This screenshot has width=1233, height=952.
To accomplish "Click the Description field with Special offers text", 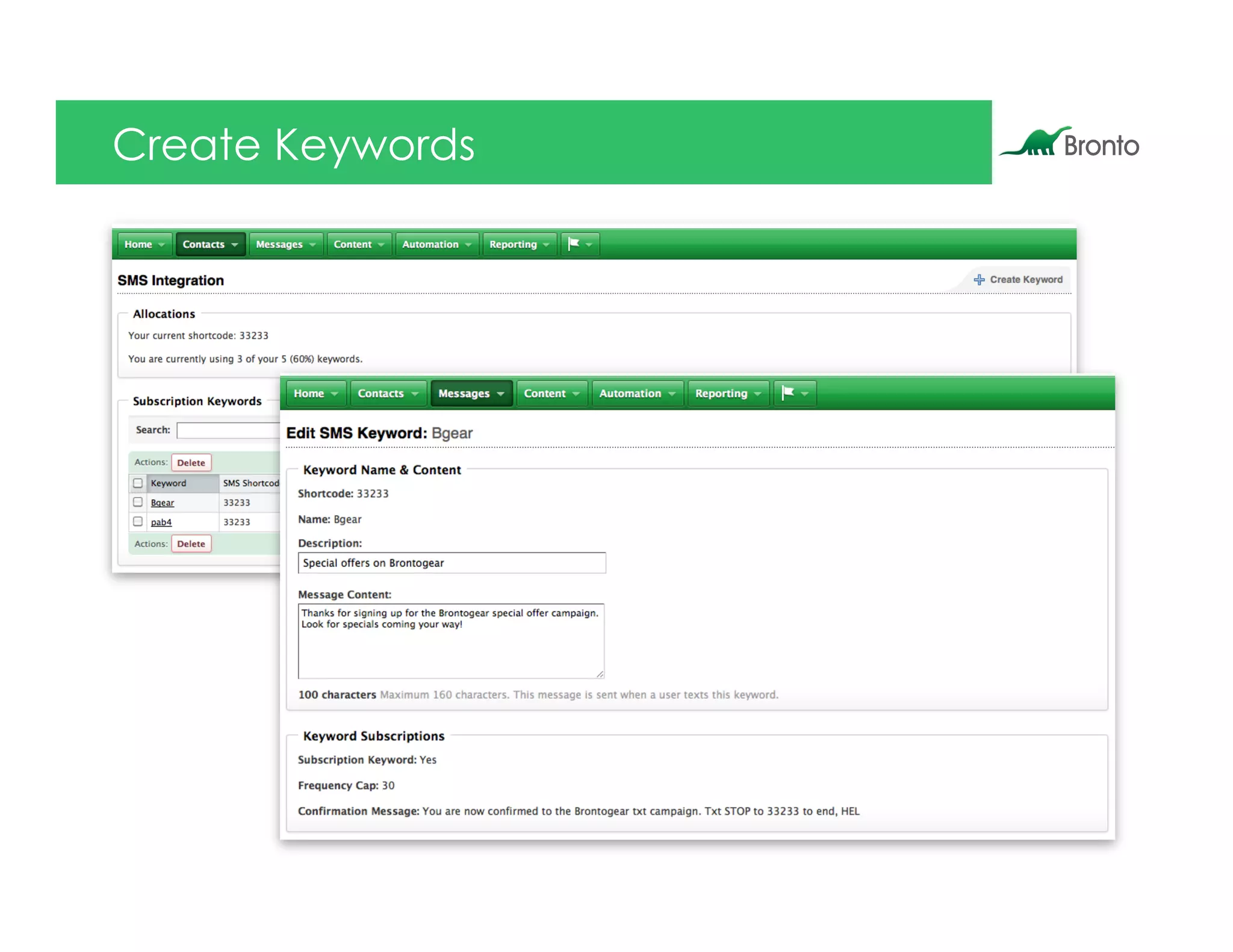I will click(x=452, y=563).
